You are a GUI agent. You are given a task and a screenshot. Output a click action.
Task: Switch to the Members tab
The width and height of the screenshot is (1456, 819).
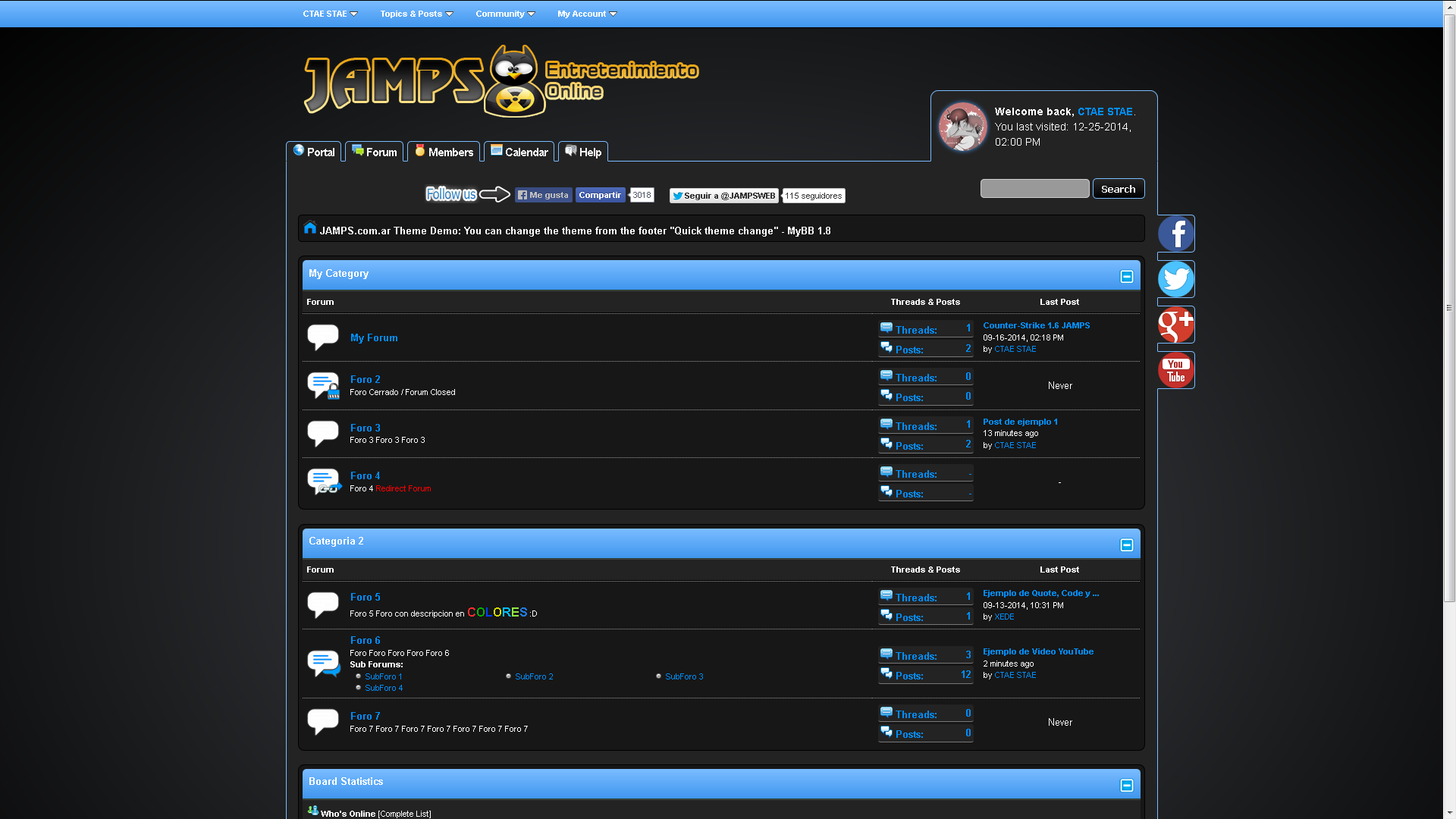(444, 152)
